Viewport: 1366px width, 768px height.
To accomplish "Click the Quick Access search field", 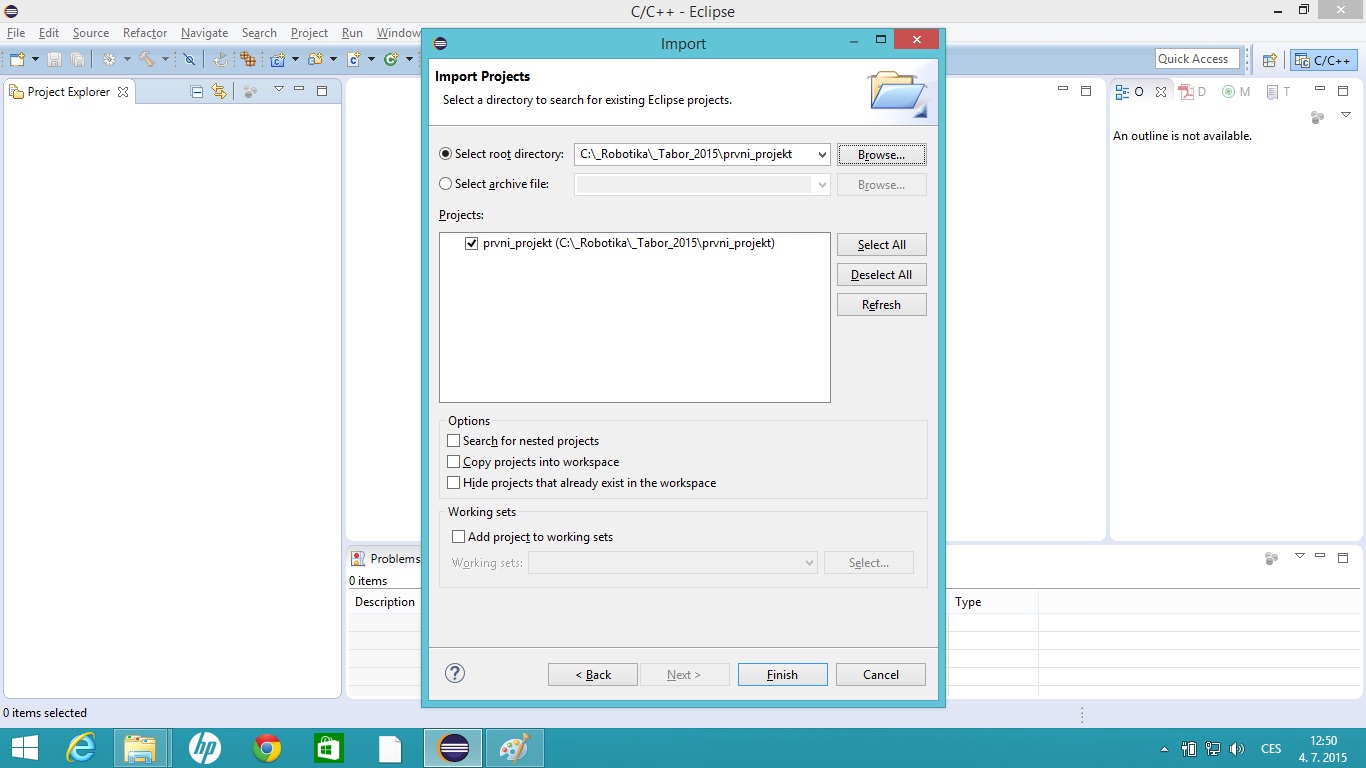I will click(x=1196, y=59).
